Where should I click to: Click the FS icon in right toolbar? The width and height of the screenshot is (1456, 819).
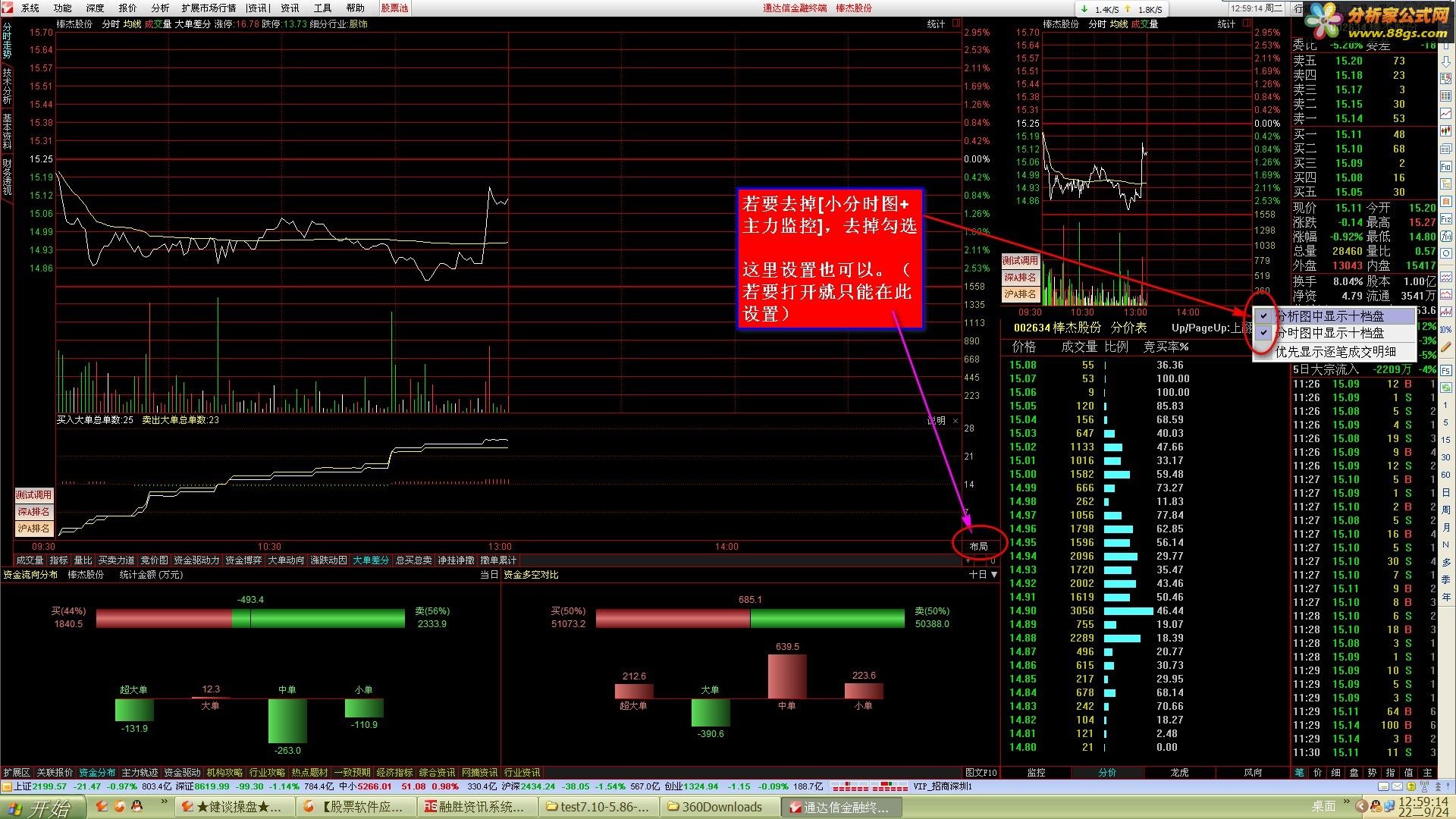tap(1446, 371)
